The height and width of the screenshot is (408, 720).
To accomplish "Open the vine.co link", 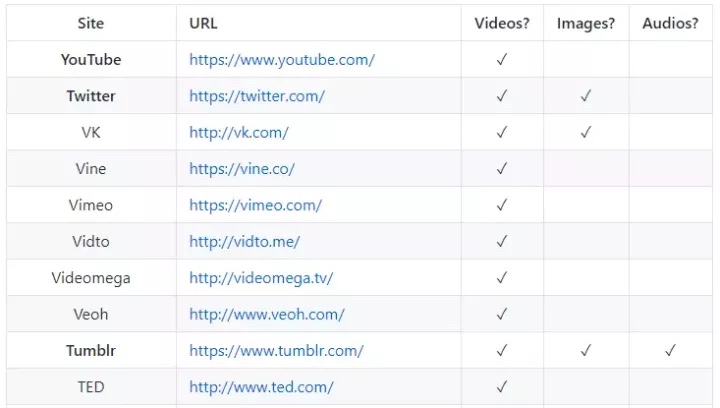I will click(x=242, y=168).
